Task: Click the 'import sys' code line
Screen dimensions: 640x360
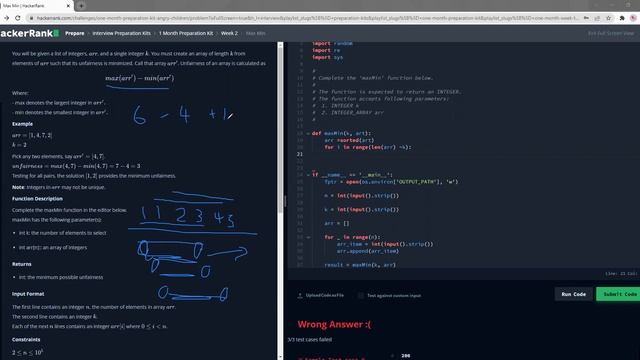Action: pyautogui.click(x=327, y=57)
